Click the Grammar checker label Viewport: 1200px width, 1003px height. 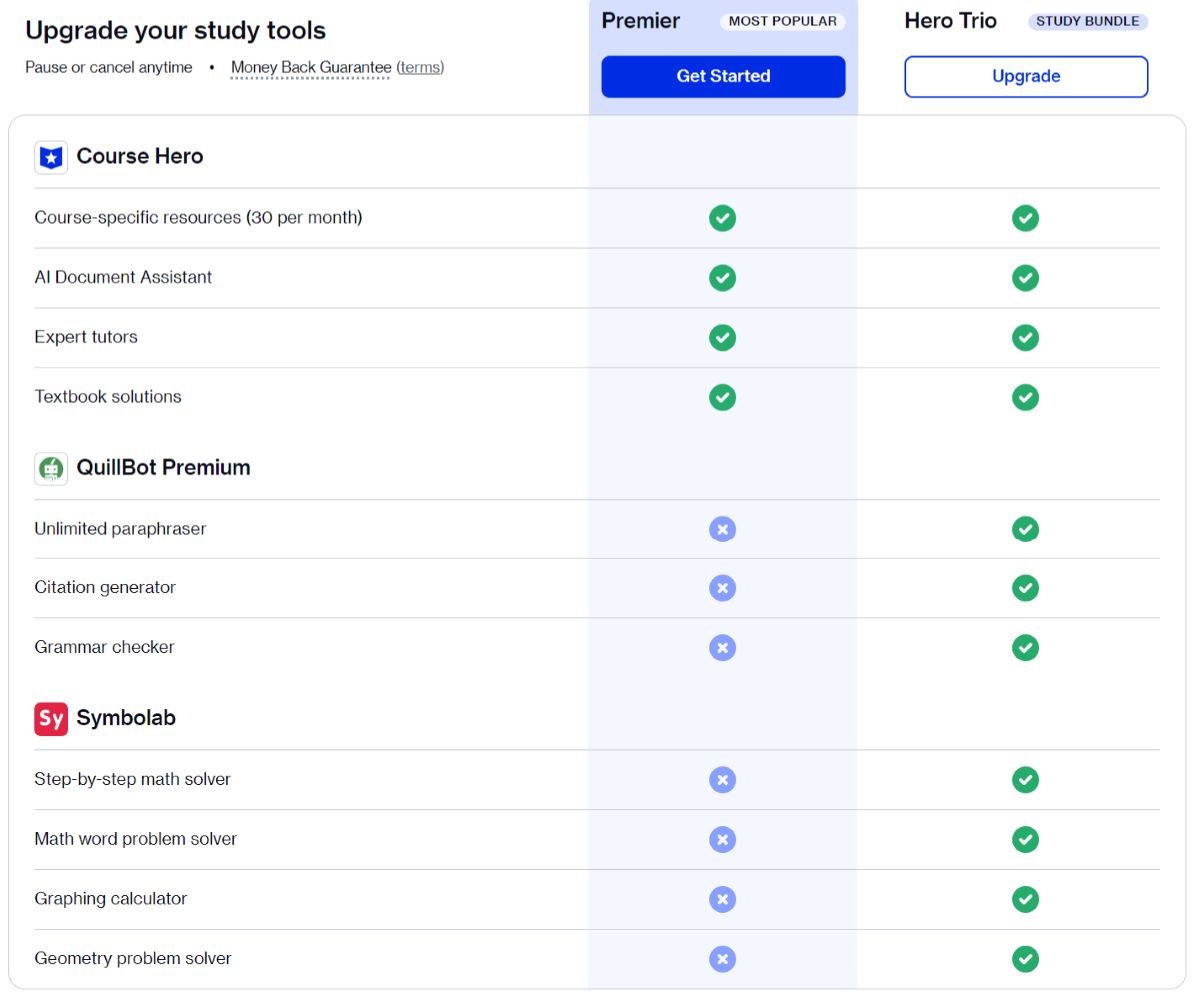coord(104,647)
